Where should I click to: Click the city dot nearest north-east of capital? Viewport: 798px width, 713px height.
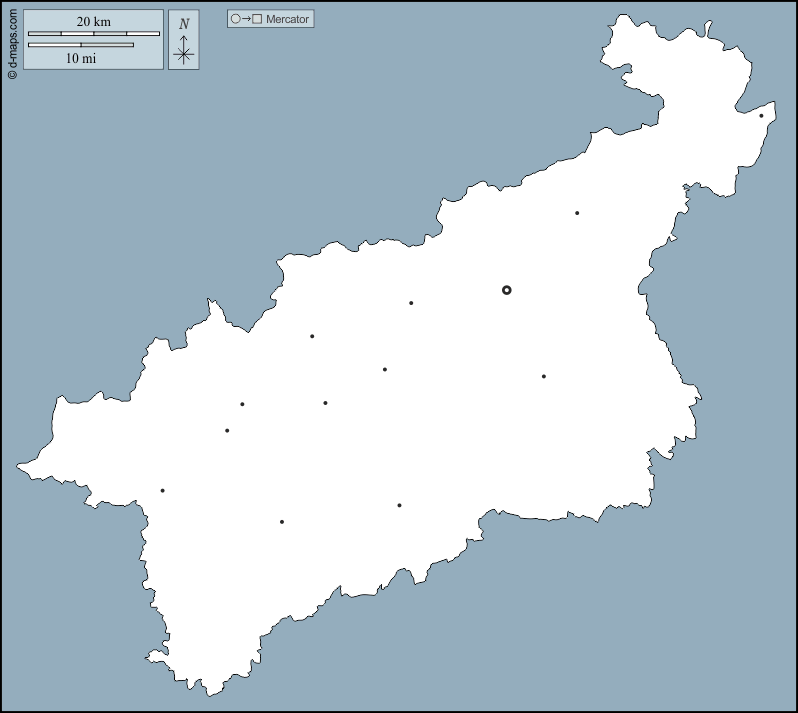pos(576,213)
